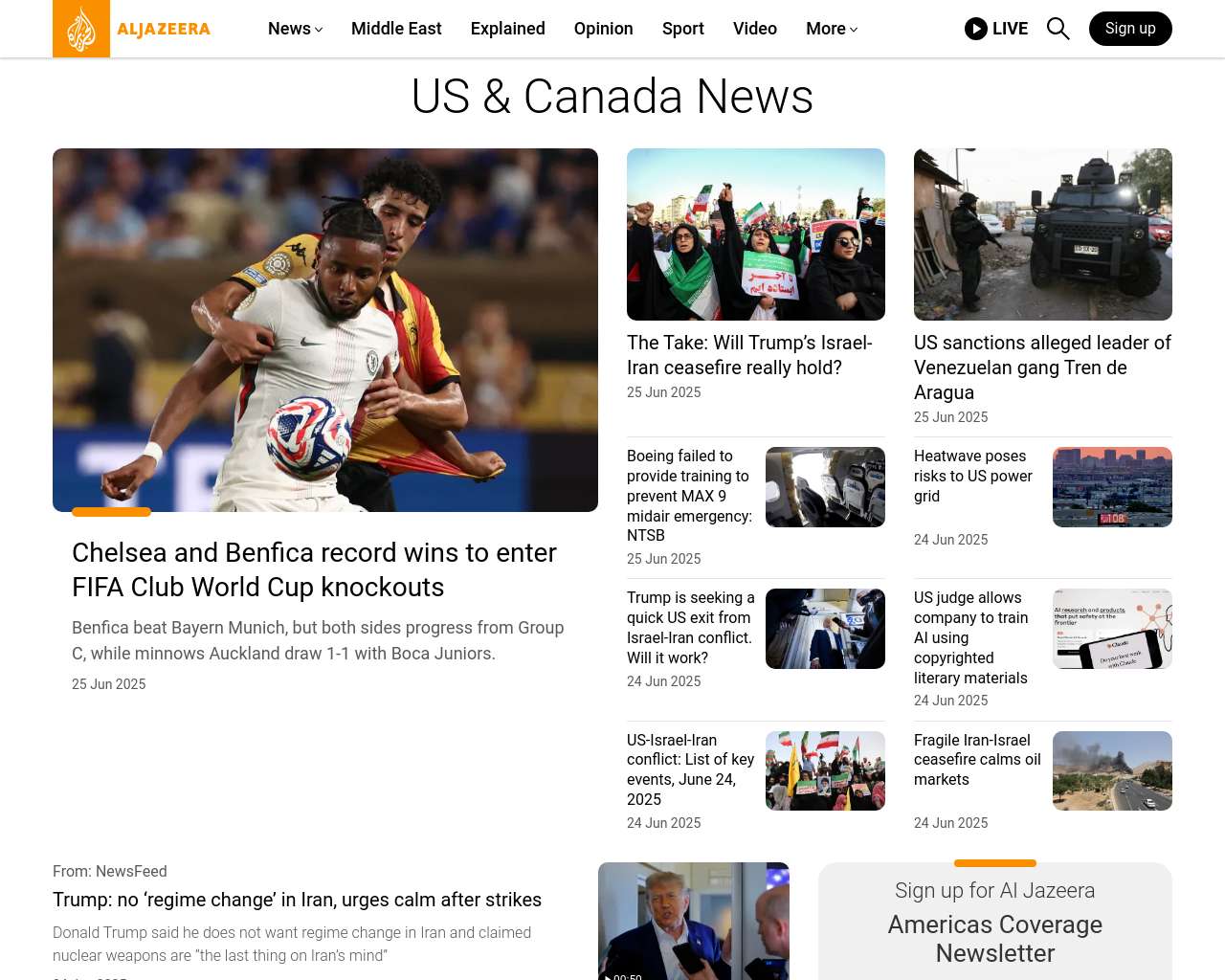The height and width of the screenshot is (980, 1225).
Task: Open Chelsea and Benfica headline article
Action: (x=314, y=569)
